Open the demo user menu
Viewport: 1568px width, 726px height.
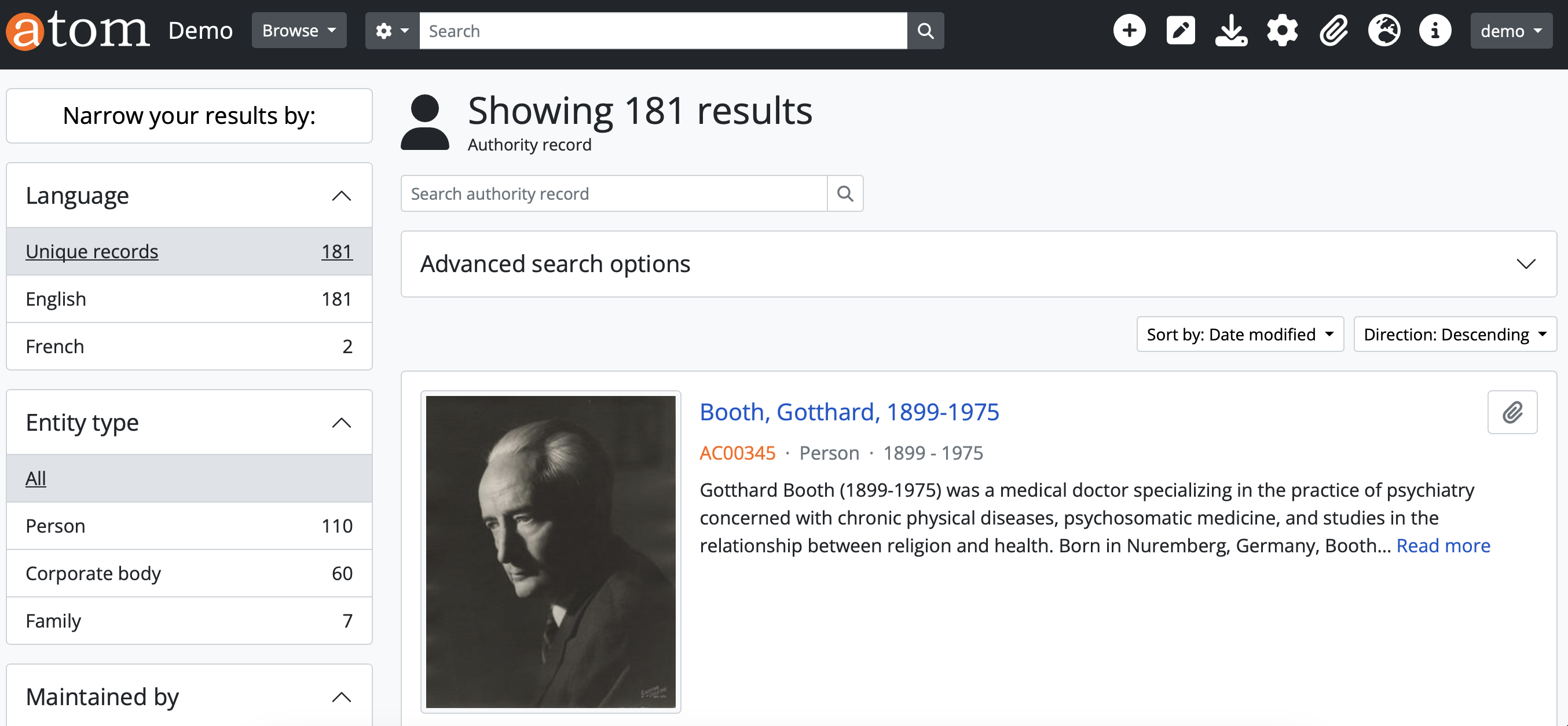click(x=1511, y=31)
